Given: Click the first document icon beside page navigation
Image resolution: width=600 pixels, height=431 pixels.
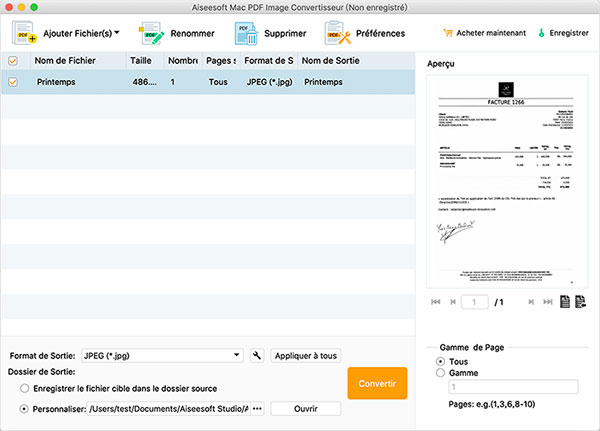Looking at the screenshot, I should [x=565, y=302].
